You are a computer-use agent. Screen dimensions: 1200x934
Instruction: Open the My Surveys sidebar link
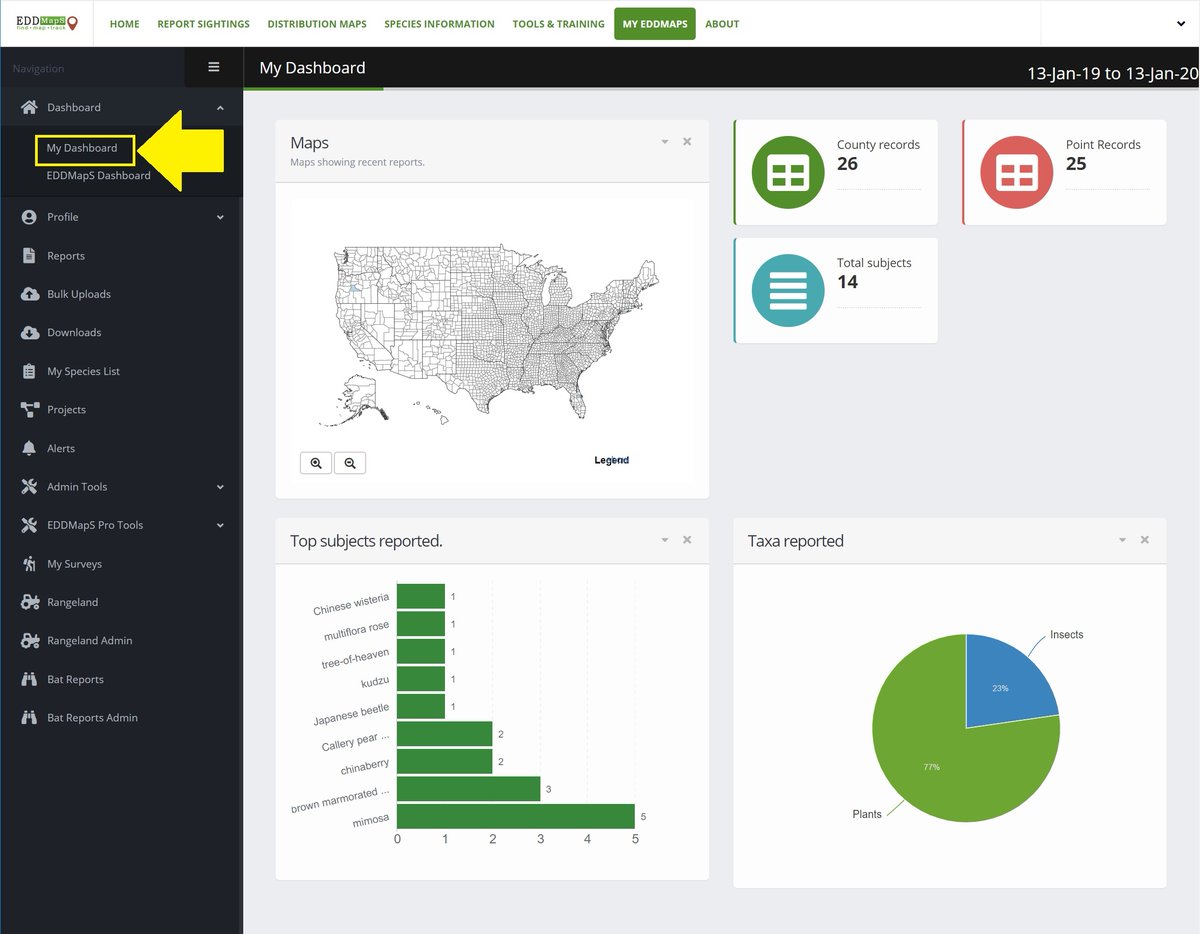pyautogui.click(x=74, y=564)
